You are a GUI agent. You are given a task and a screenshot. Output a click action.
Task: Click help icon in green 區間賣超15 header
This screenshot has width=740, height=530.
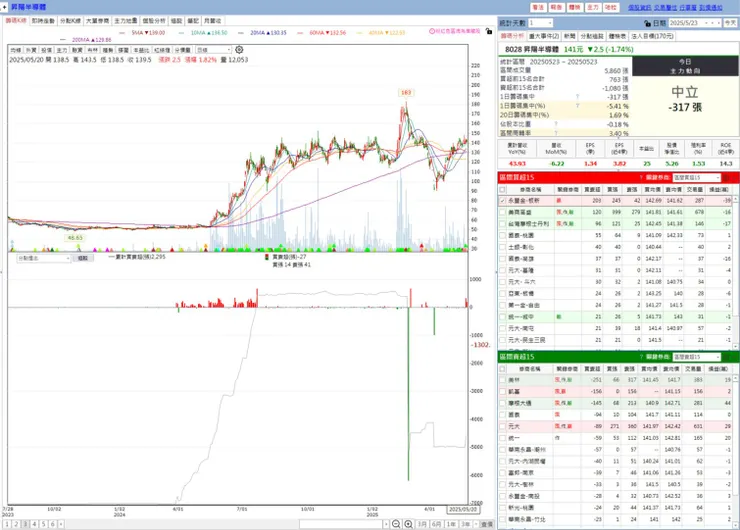coord(641,357)
